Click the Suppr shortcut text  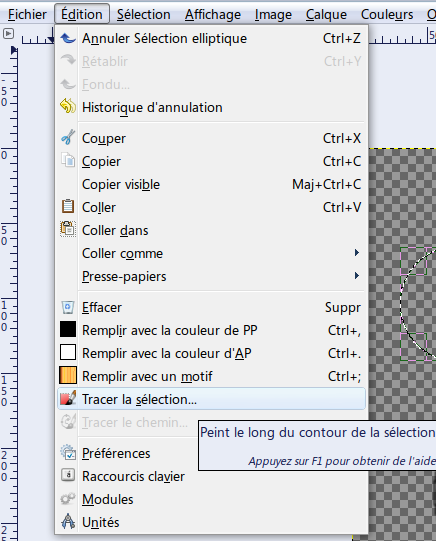(343, 308)
